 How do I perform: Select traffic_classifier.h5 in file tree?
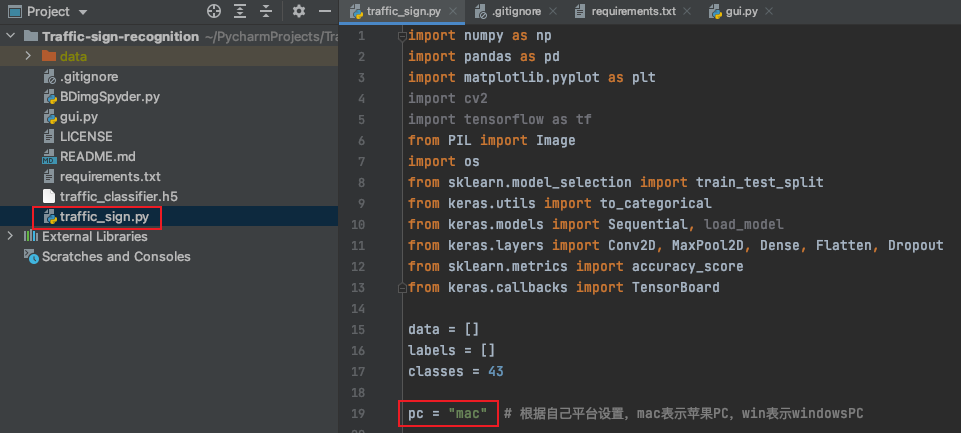pyautogui.click(x=118, y=197)
